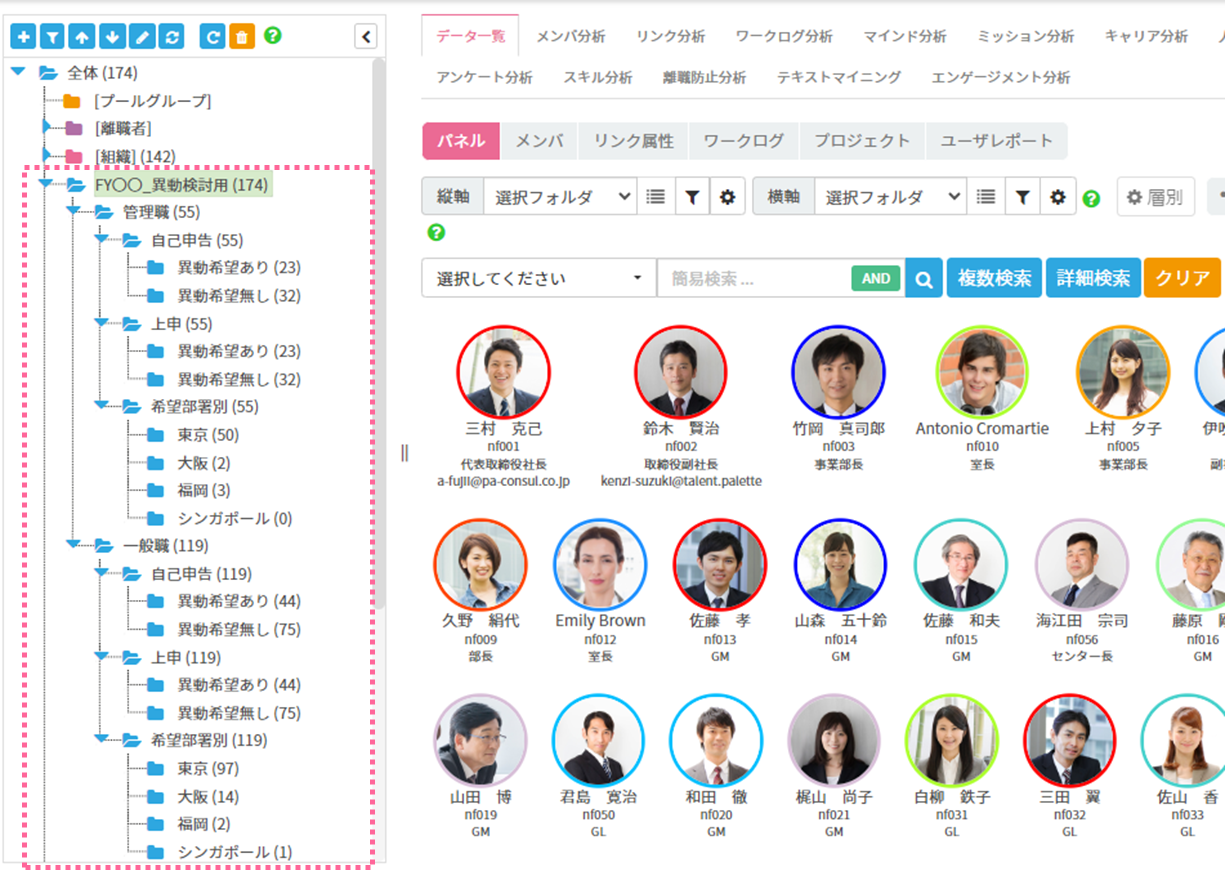The width and height of the screenshot is (1225, 870).
Task: Click the pencil edit folder icon
Action: (142, 37)
